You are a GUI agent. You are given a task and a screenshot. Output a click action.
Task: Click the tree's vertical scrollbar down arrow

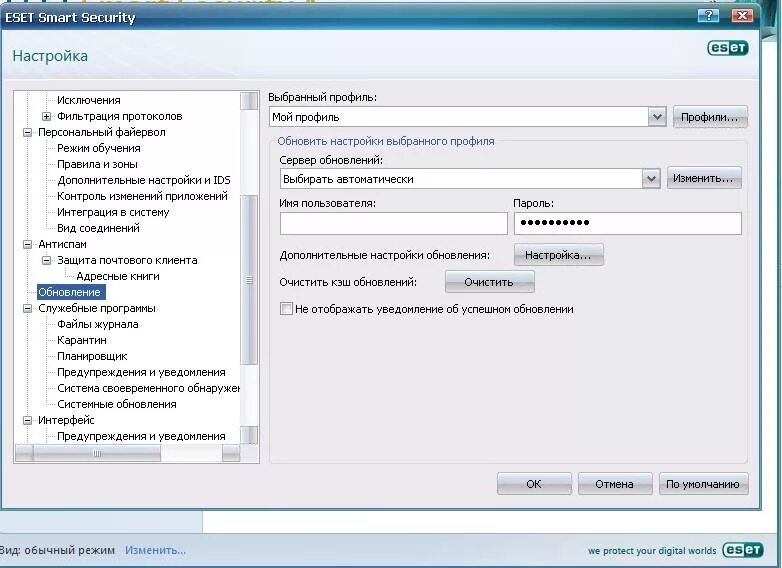coord(249,435)
